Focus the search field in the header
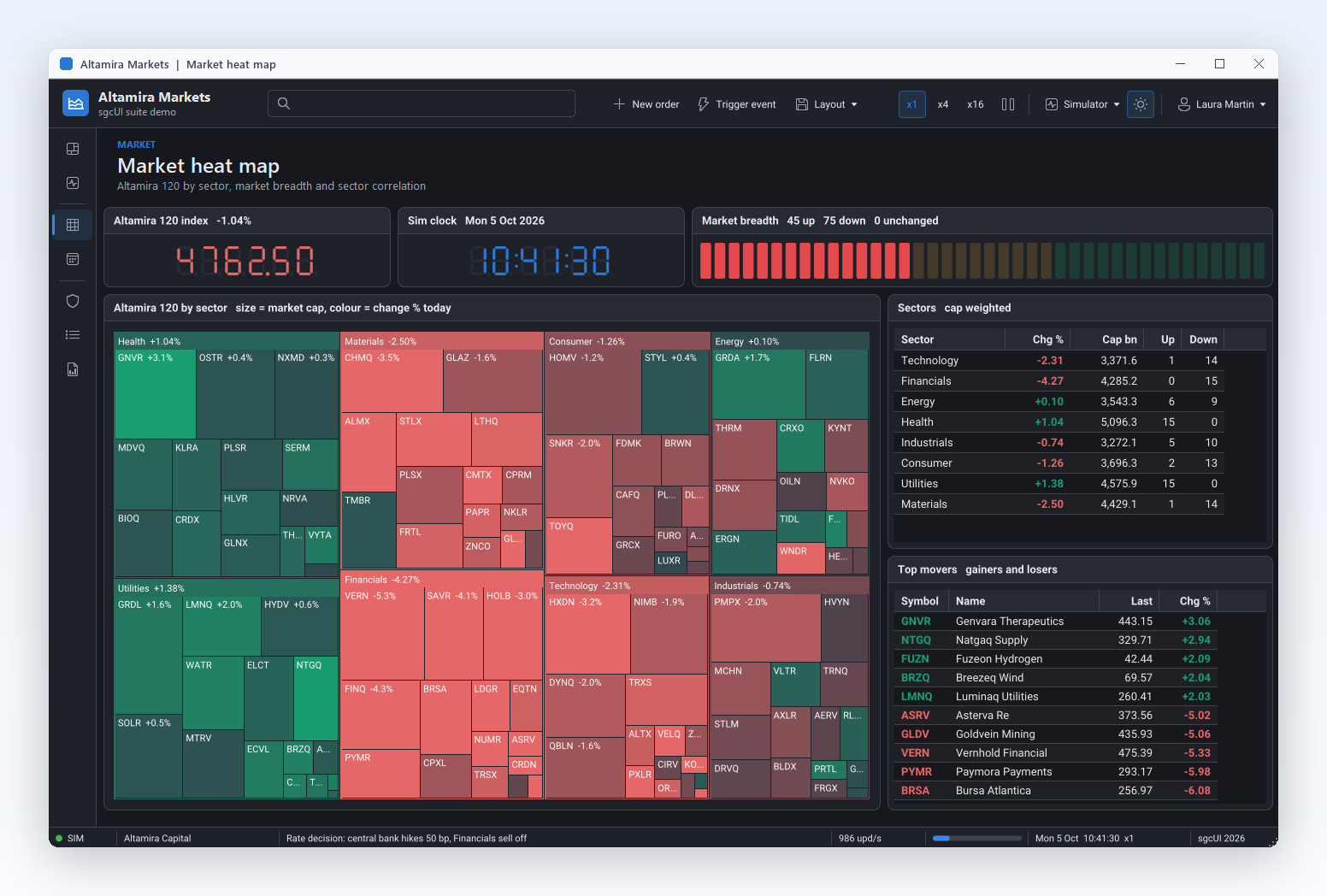Screen dimensions: 1327x896 pos(422,103)
